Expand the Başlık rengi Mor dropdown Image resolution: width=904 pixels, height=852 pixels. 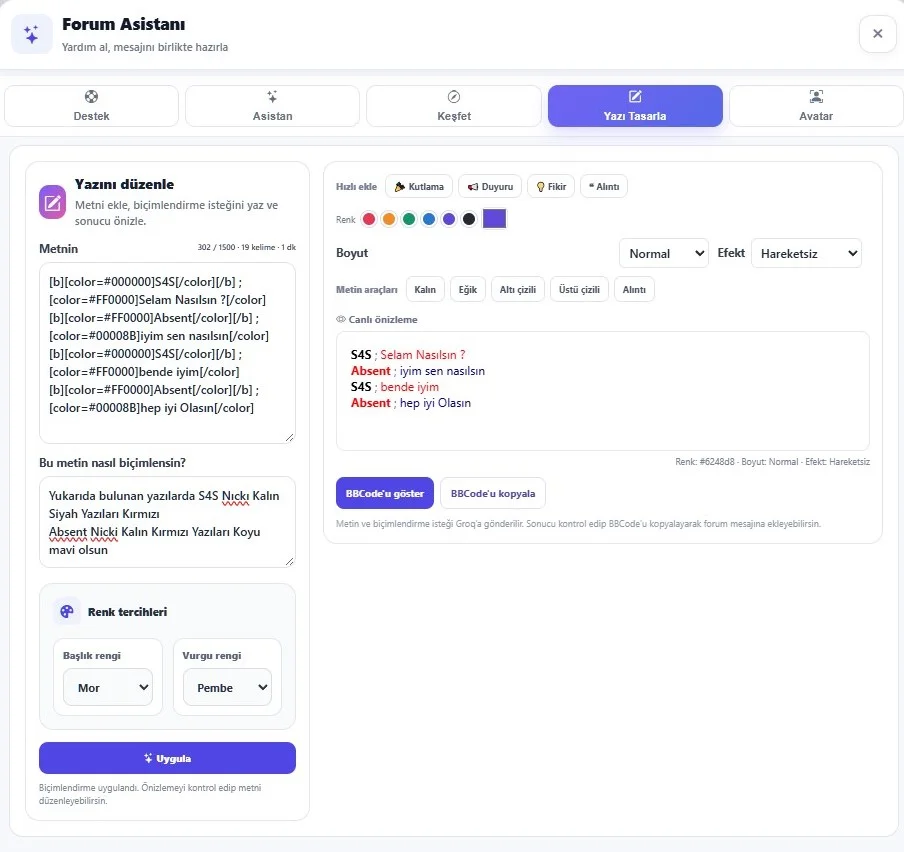tap(108, 687)
